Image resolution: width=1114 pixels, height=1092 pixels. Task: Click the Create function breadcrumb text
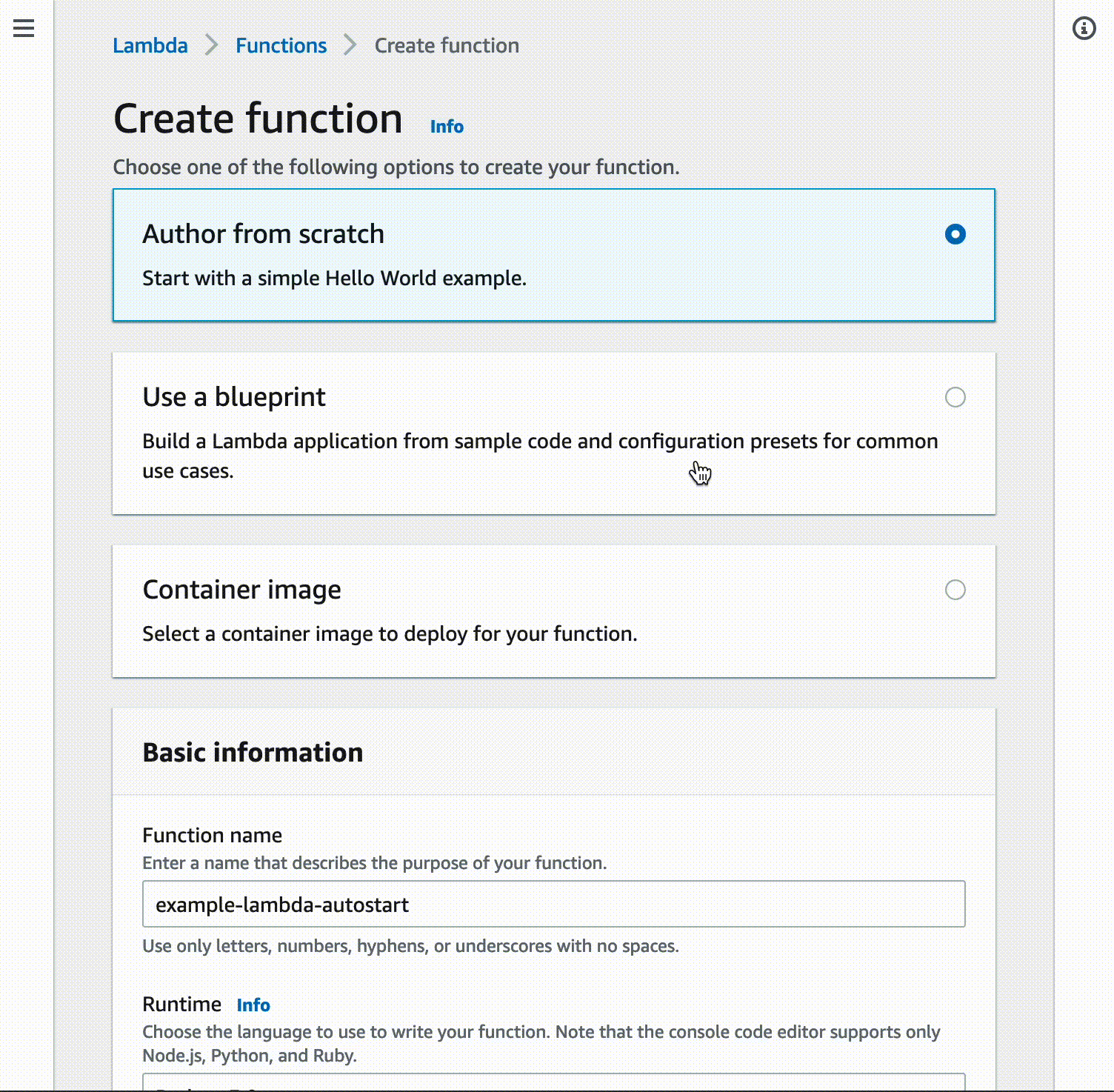(x=447, y=45)
